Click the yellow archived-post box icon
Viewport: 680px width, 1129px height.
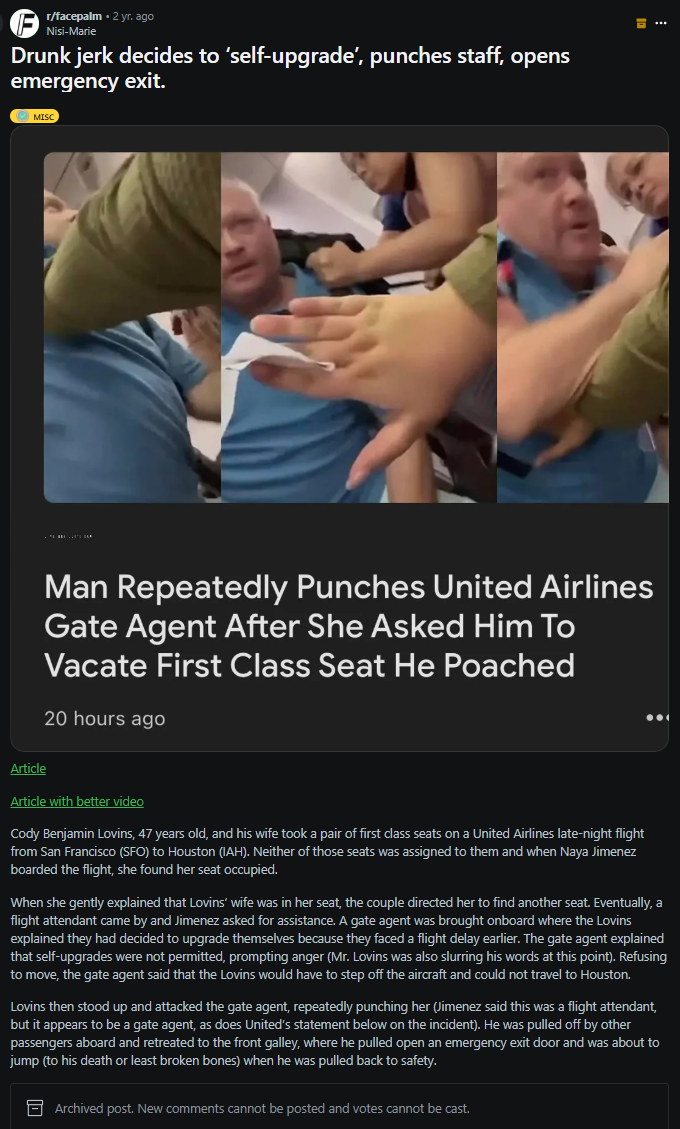tap(641, 23)
